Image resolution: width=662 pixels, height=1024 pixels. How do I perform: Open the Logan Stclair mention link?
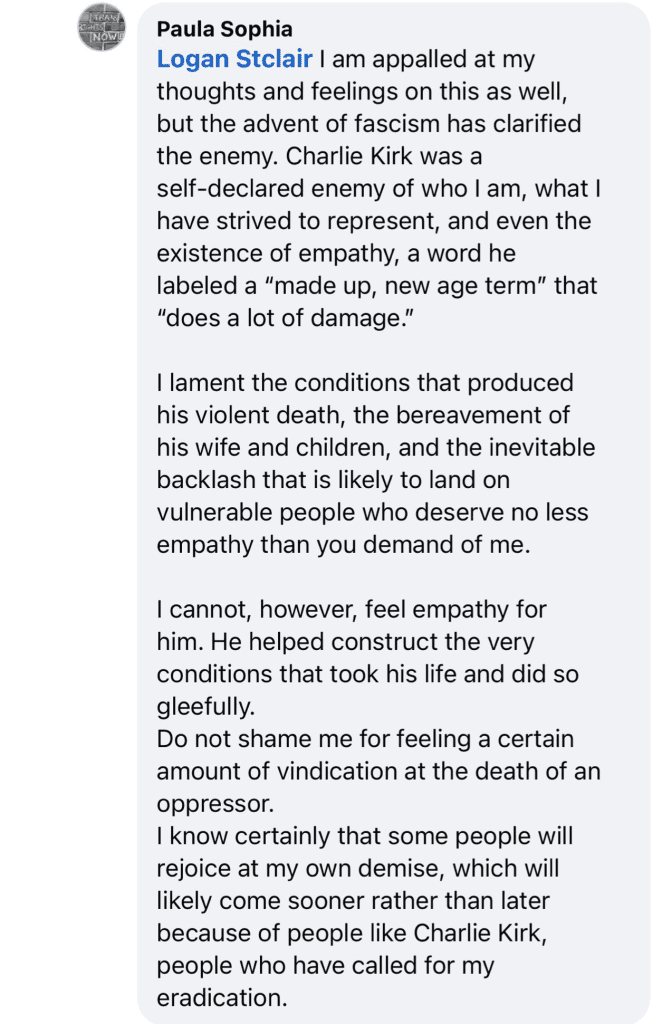[x=234, y=59]
